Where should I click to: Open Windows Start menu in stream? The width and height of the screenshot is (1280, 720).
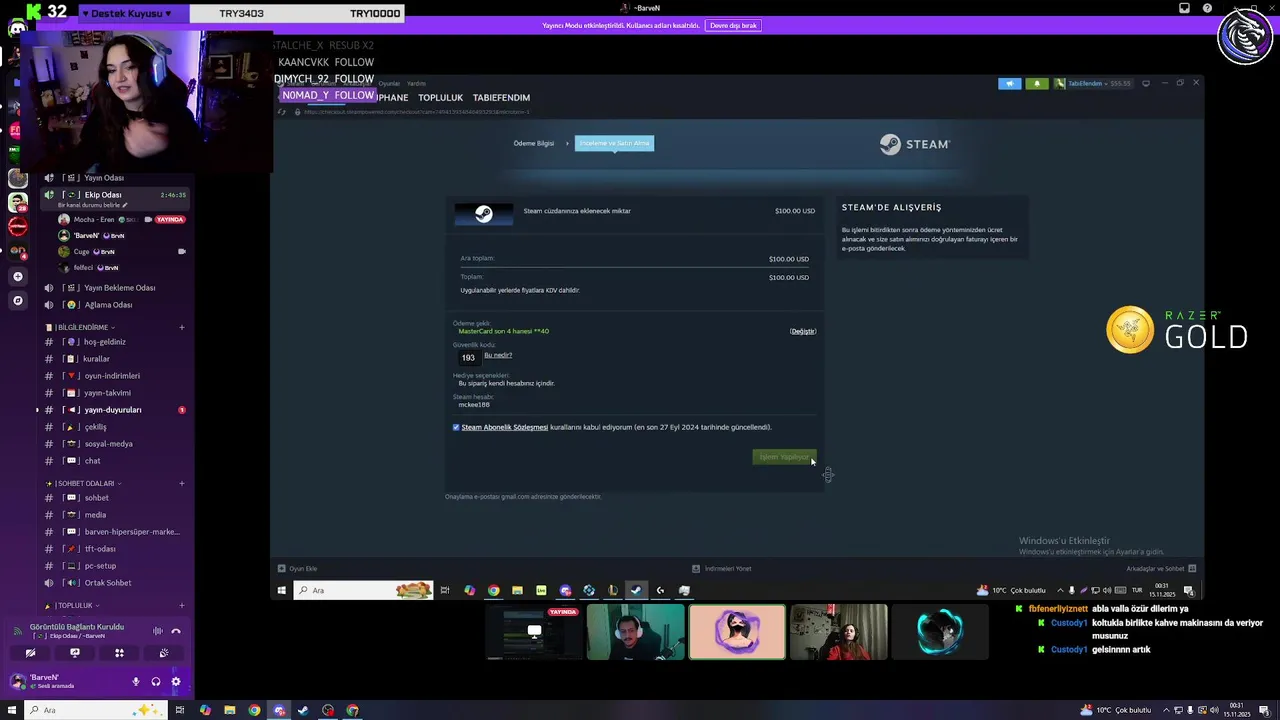tap(282, 590)
